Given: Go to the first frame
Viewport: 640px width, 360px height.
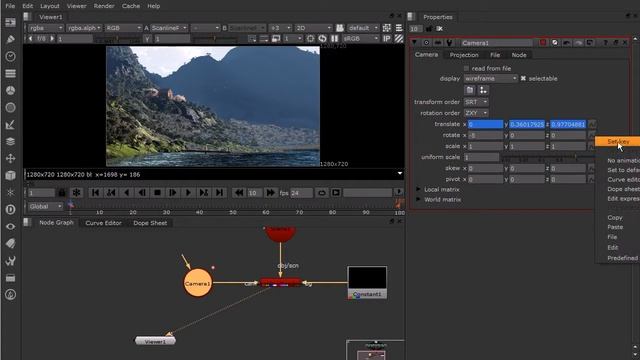Looking at the screenshot, I should [95, 193].
